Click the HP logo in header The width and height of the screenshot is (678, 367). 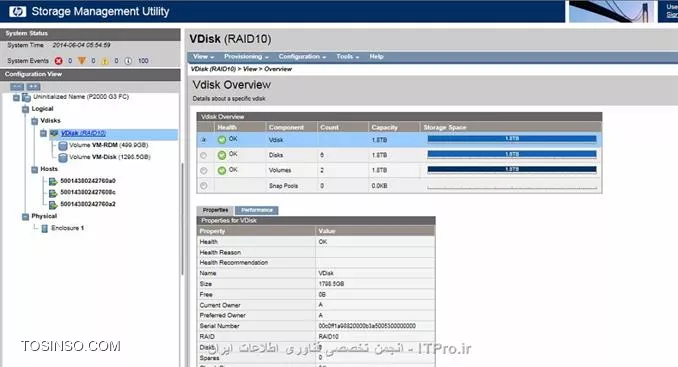pos(17,12)
